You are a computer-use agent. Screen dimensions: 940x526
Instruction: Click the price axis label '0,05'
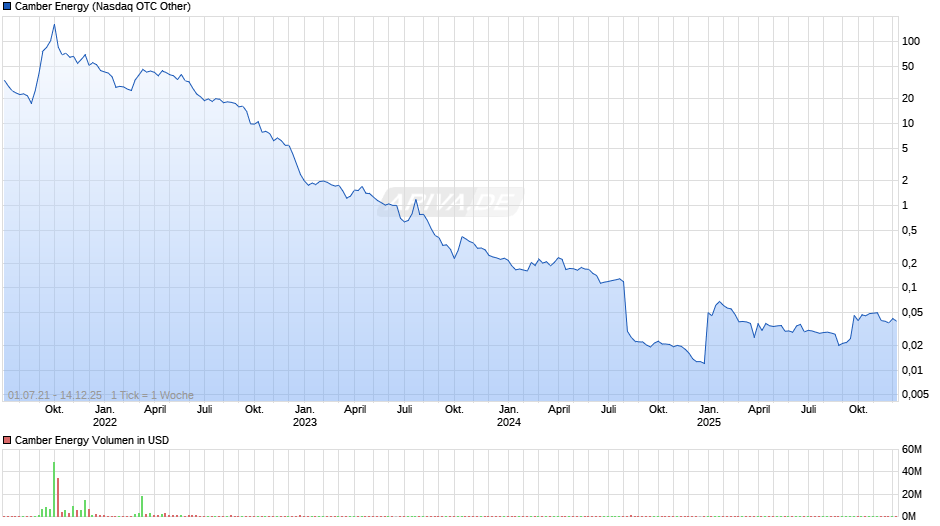[x=912, y=312]
